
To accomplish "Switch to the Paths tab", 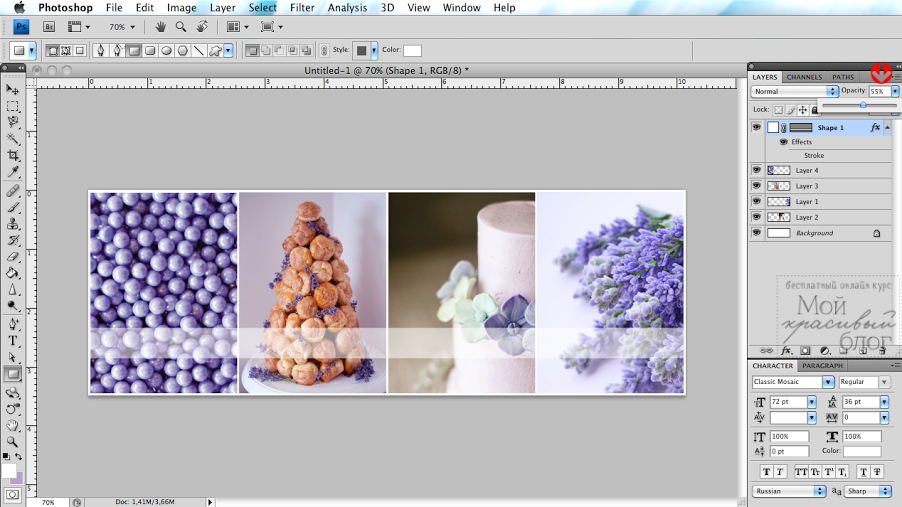I will click(x=843, y=77).
